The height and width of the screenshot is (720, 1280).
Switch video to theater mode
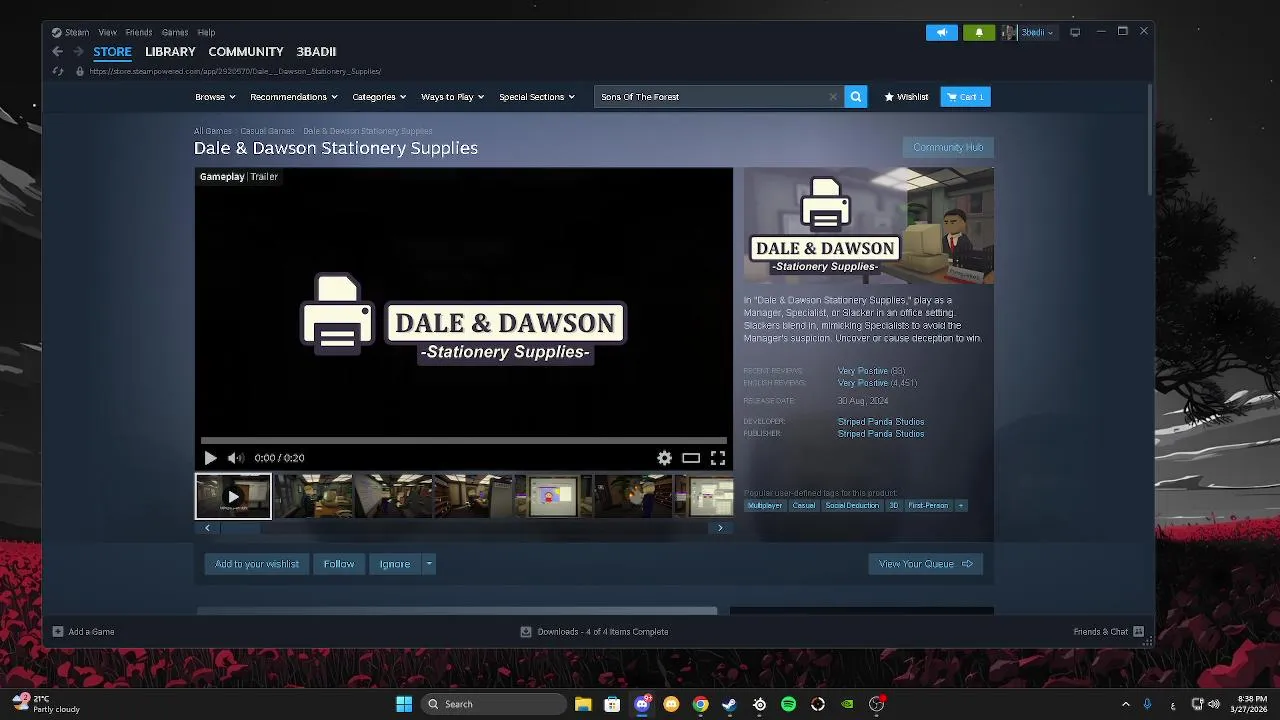tap(691, 458)
